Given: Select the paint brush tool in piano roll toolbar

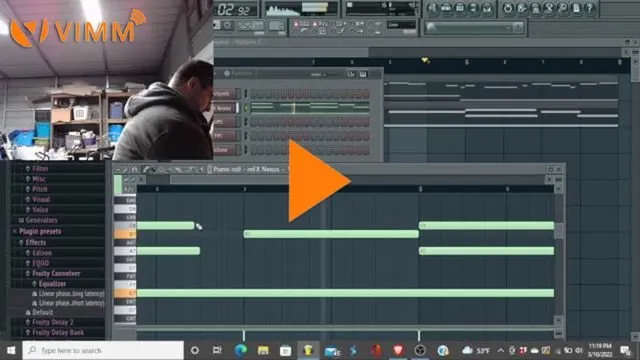Looking at the screenshot, I should (153, 169).
